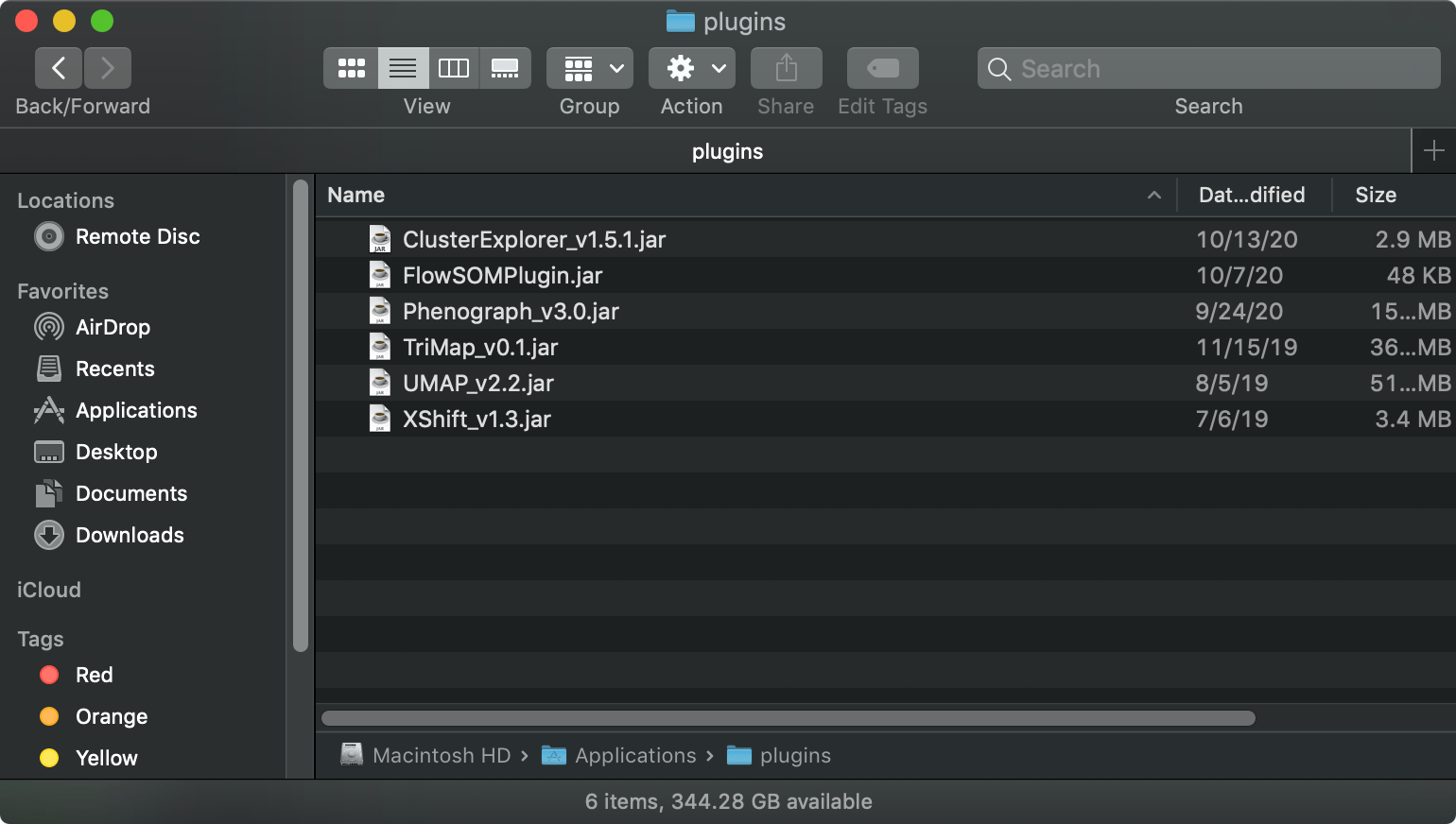Create a new tab with plus button
The image size is (1456, 824).
(1433, 150)
